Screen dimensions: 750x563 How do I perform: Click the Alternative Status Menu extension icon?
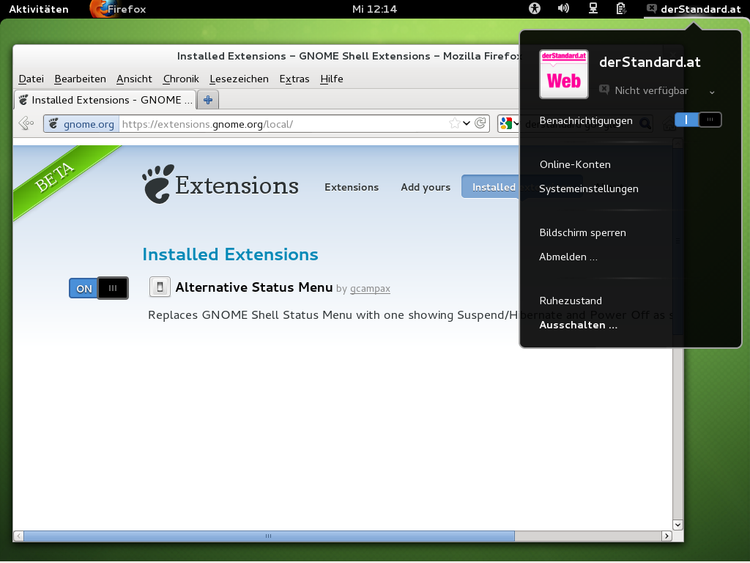pos(159,288)
